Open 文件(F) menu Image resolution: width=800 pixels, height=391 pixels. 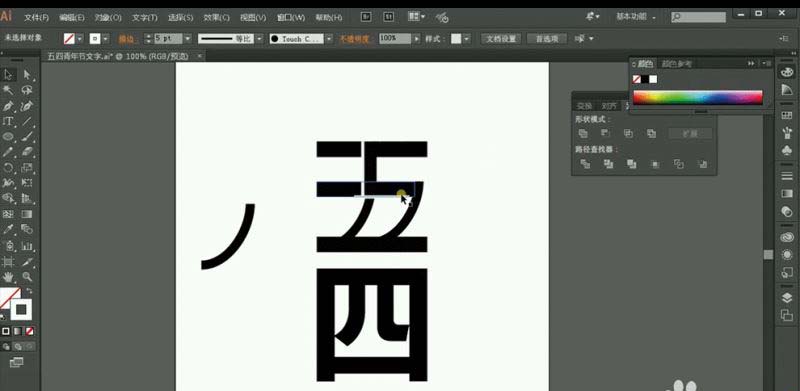[36, 17]
